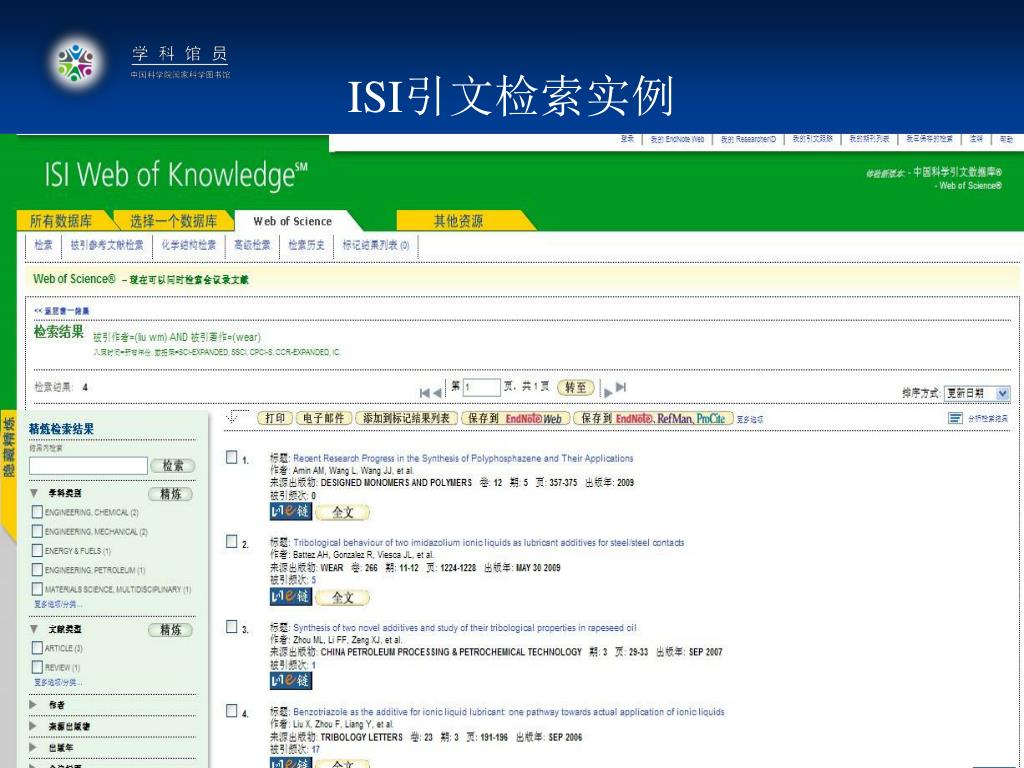The image size is (1024, 768).
Task: Go to the first results page arrow
Action: point(424,392)
